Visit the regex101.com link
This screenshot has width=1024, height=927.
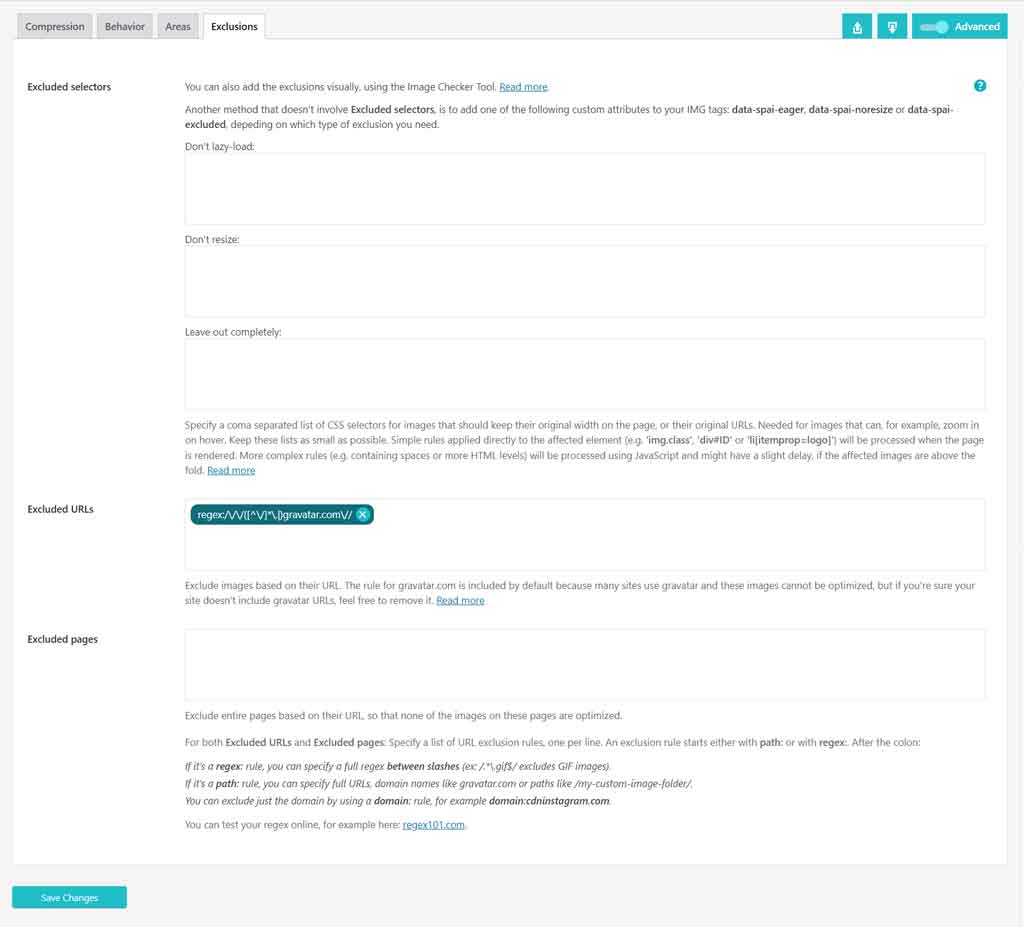click(x=433, y=825)
